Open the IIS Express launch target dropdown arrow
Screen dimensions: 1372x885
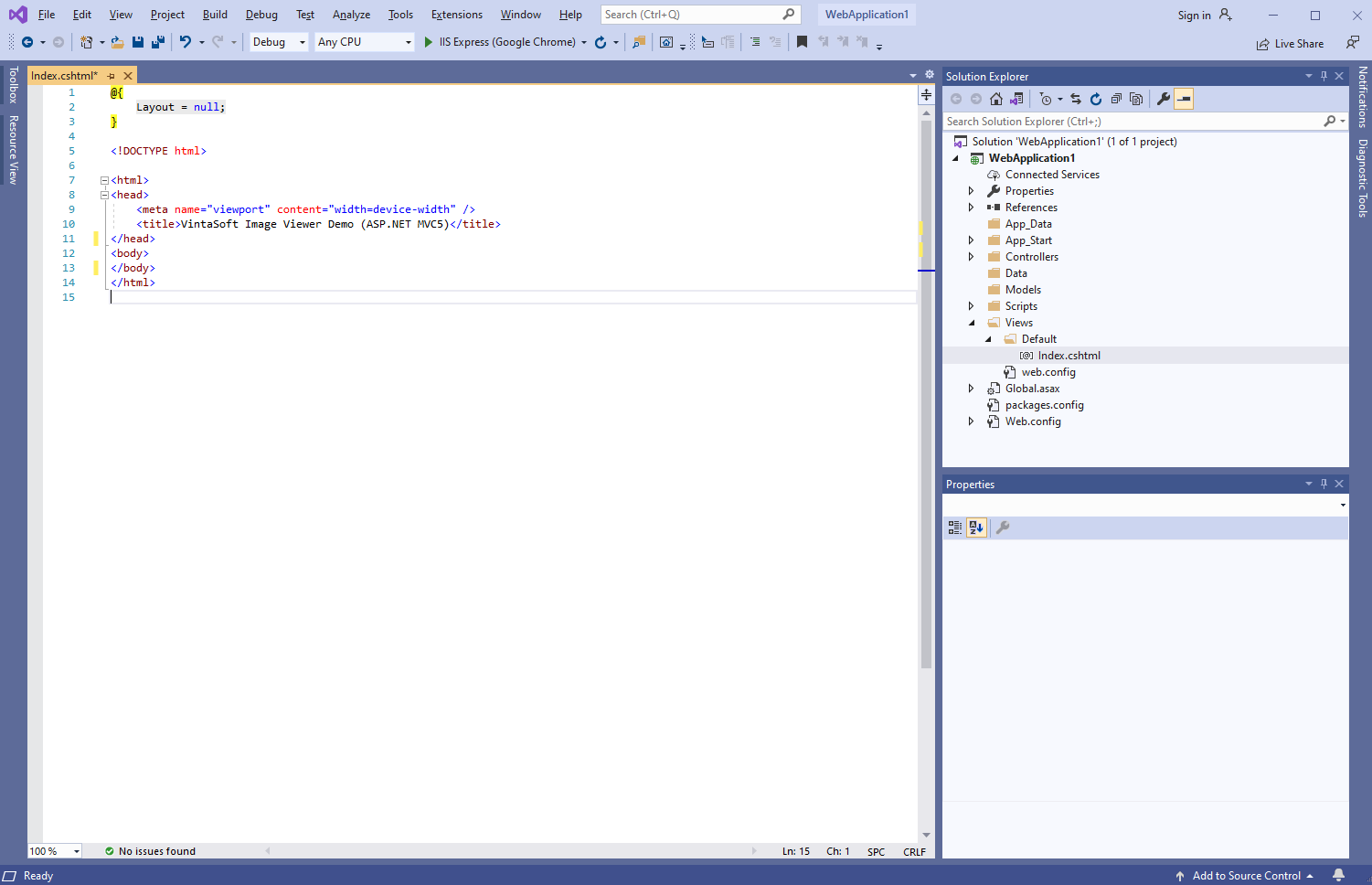584,42
